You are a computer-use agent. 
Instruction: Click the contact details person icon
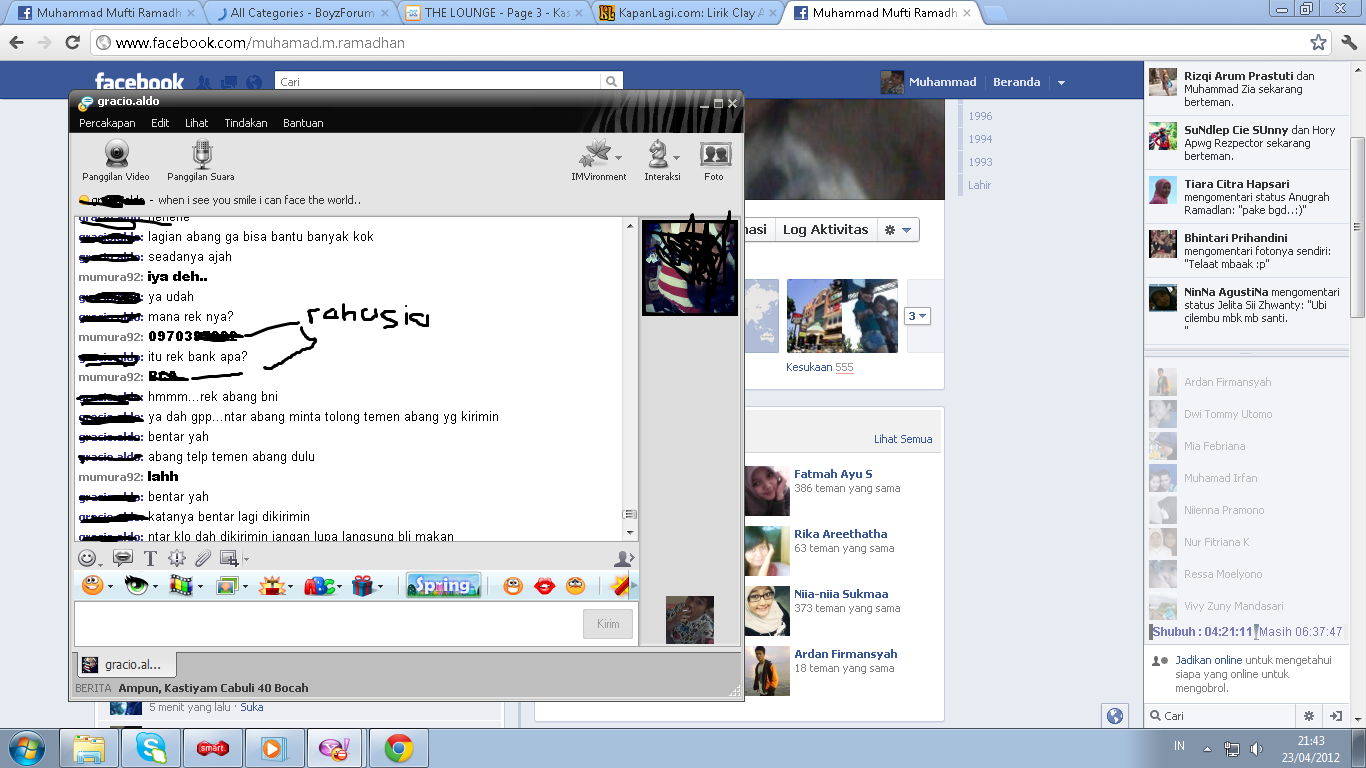tap(624, 558)
